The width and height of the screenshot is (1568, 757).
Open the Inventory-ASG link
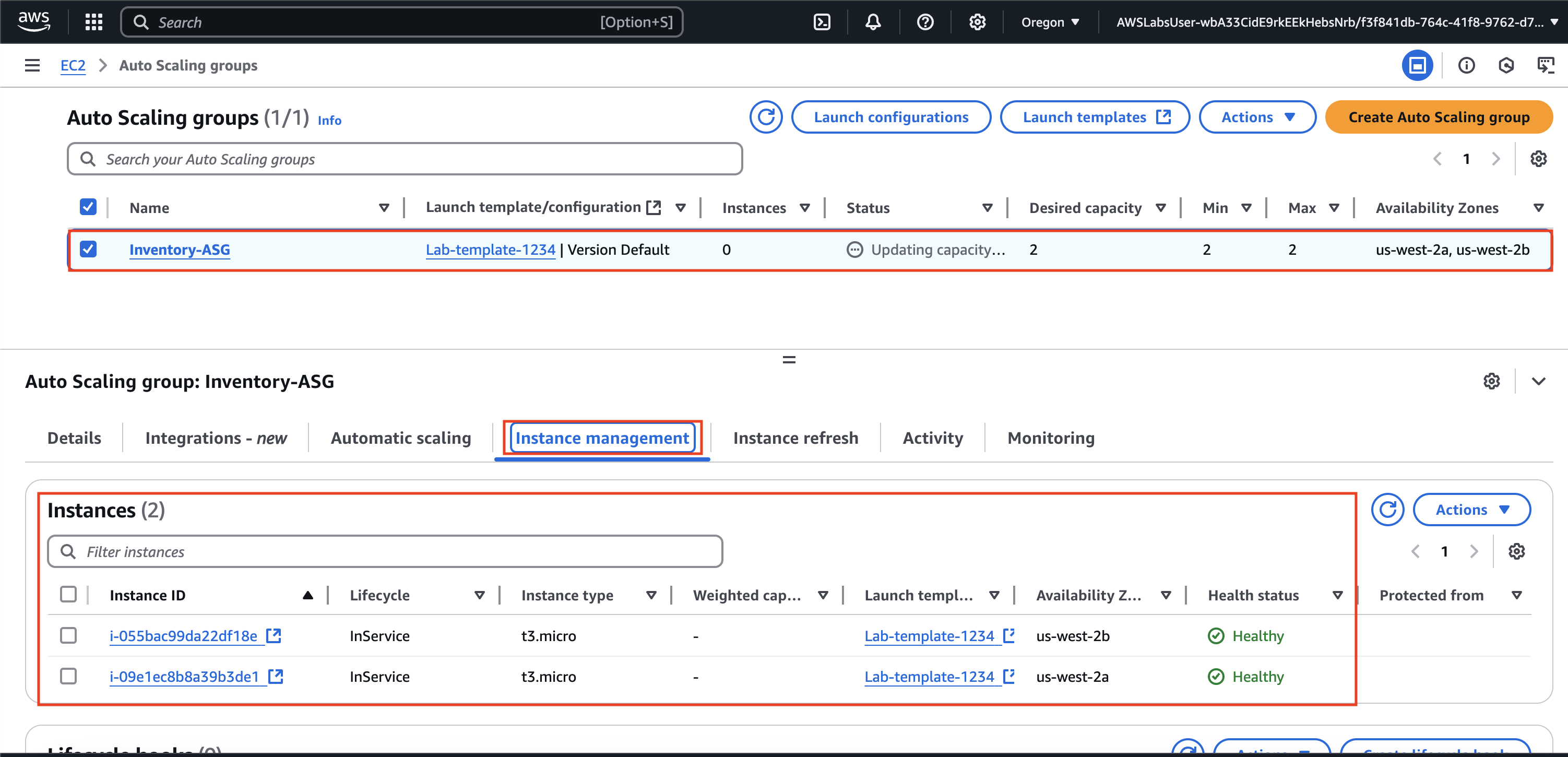click(x=180, y=250)
